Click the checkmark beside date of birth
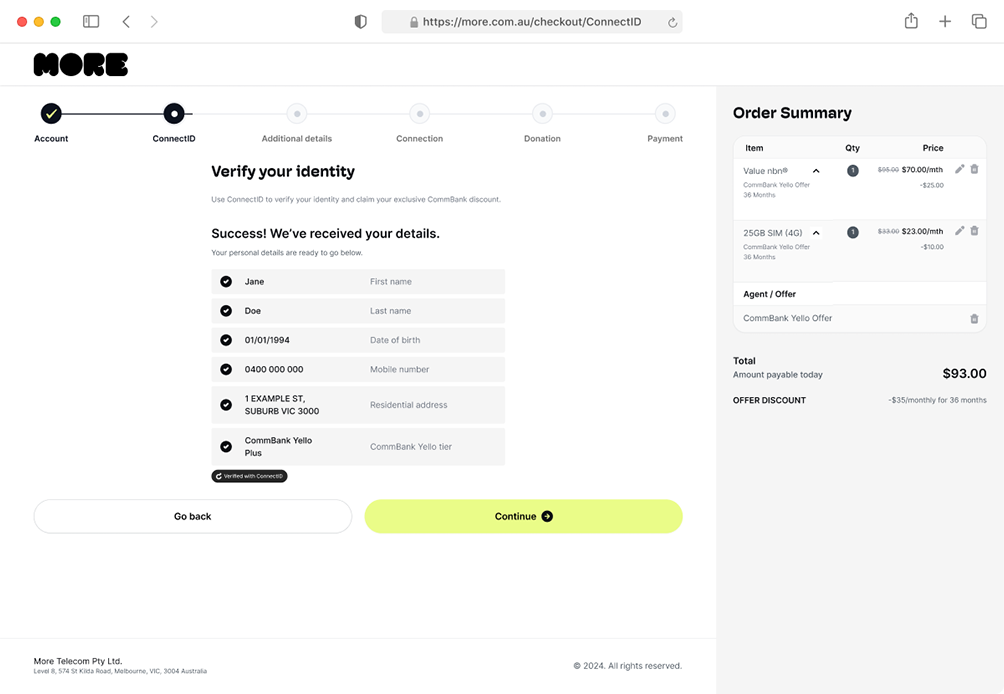The height and width of the screenshot is (694, 1004). point(226,340)
